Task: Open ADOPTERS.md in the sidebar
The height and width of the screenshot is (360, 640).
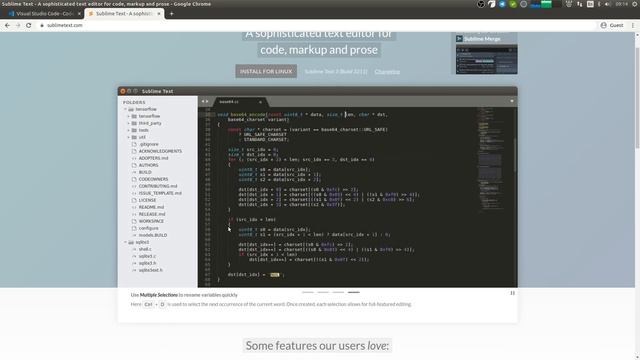Action: tap(153, 158)
